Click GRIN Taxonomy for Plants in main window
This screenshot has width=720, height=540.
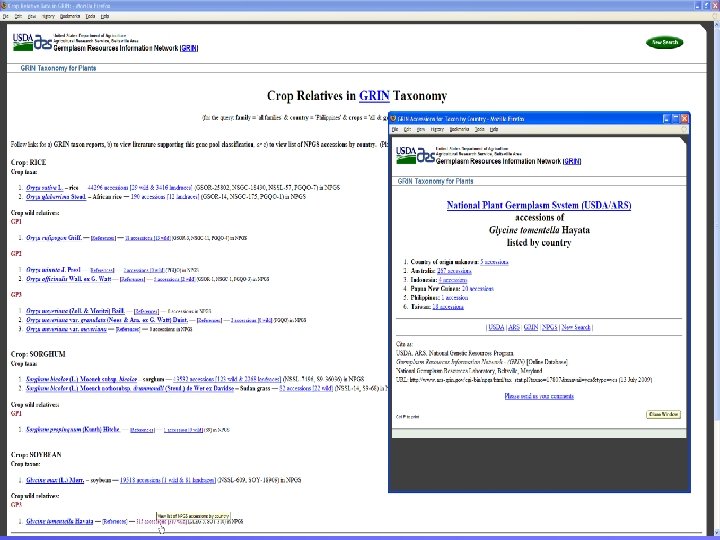(58, 68)
